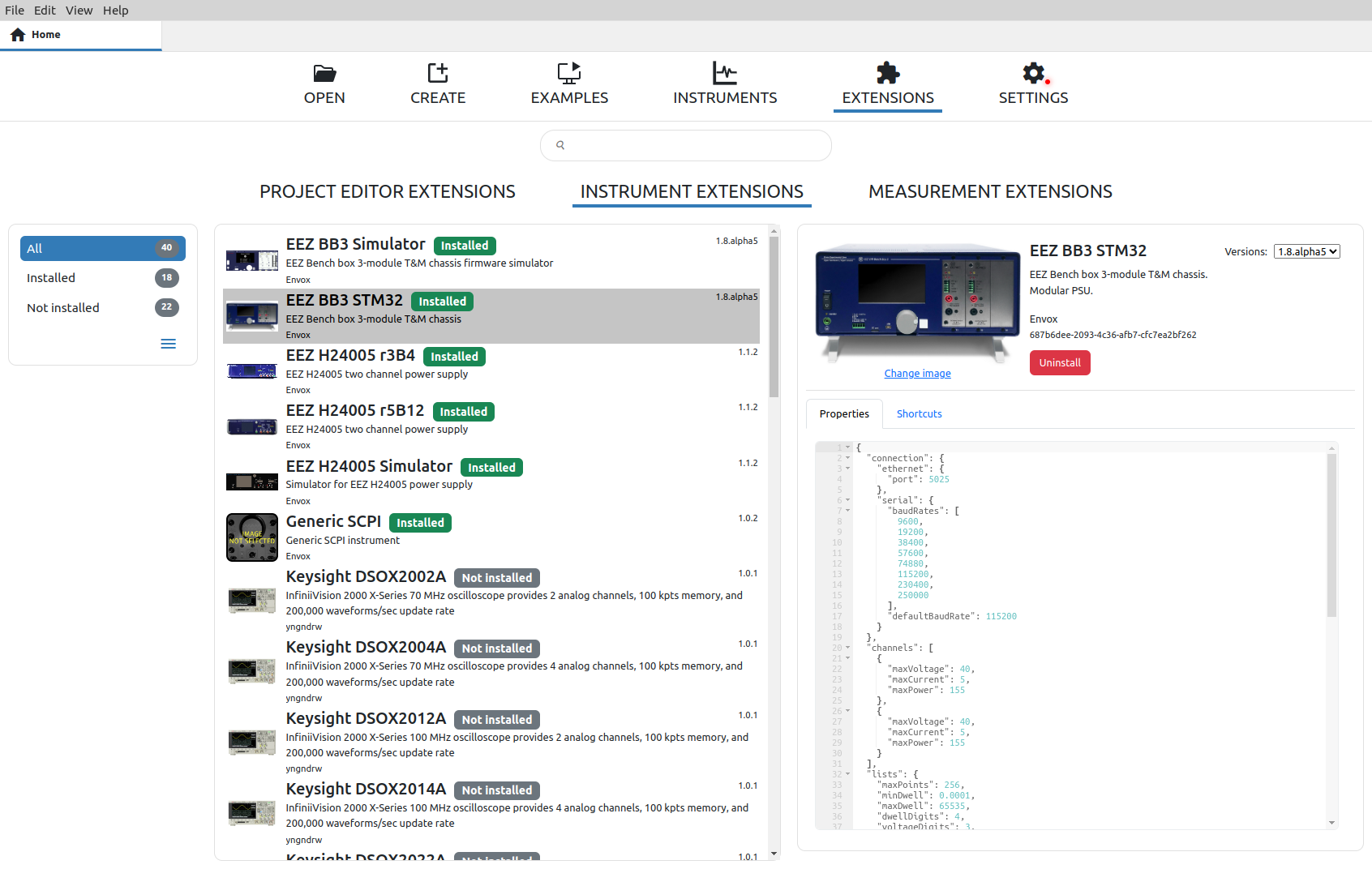
Task: Click EEZ H24005 r5B12 thumbnail image
Action: (x=252, y=426)
